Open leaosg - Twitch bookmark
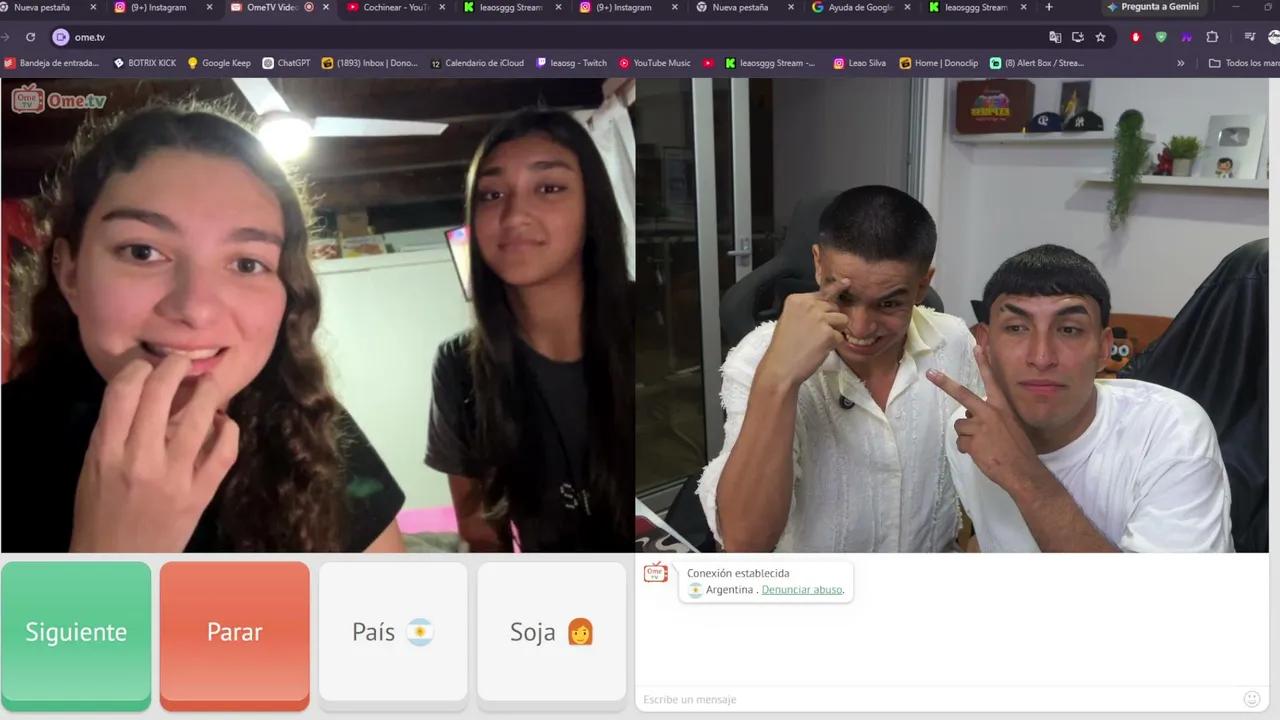Screen dimensions: 1280x720 (x=571, y=63)
